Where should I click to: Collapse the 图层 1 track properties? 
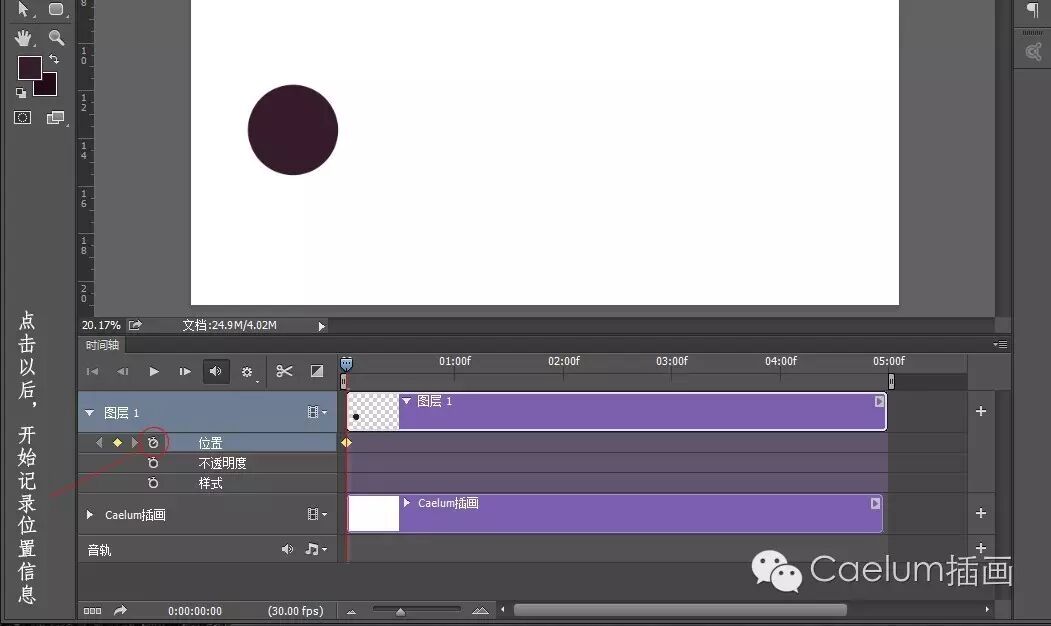[x=89, y=413]
